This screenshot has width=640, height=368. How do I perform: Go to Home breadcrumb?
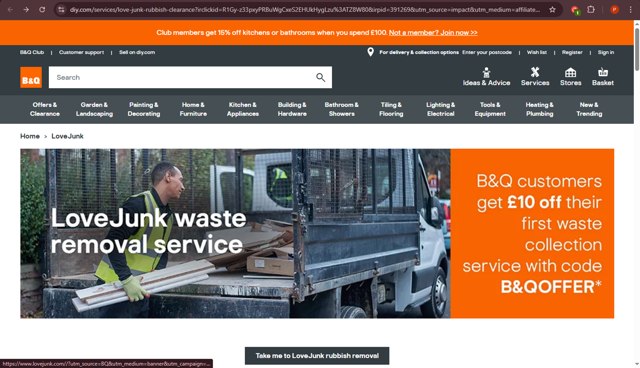point(30,136)
